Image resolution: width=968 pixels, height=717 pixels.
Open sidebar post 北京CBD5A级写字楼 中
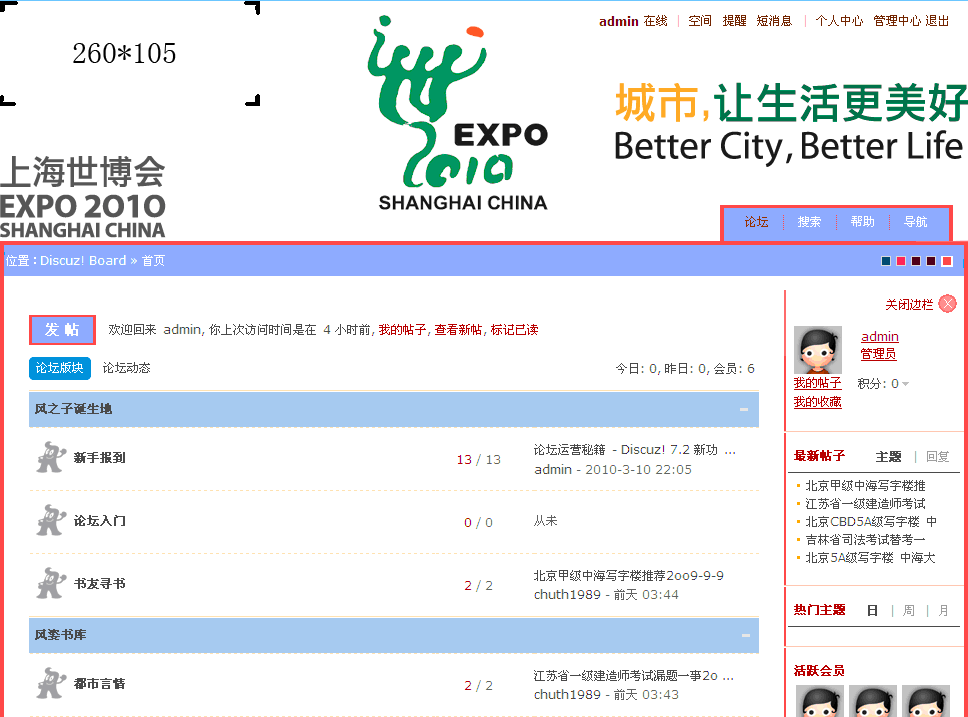[x=871, y=522]
